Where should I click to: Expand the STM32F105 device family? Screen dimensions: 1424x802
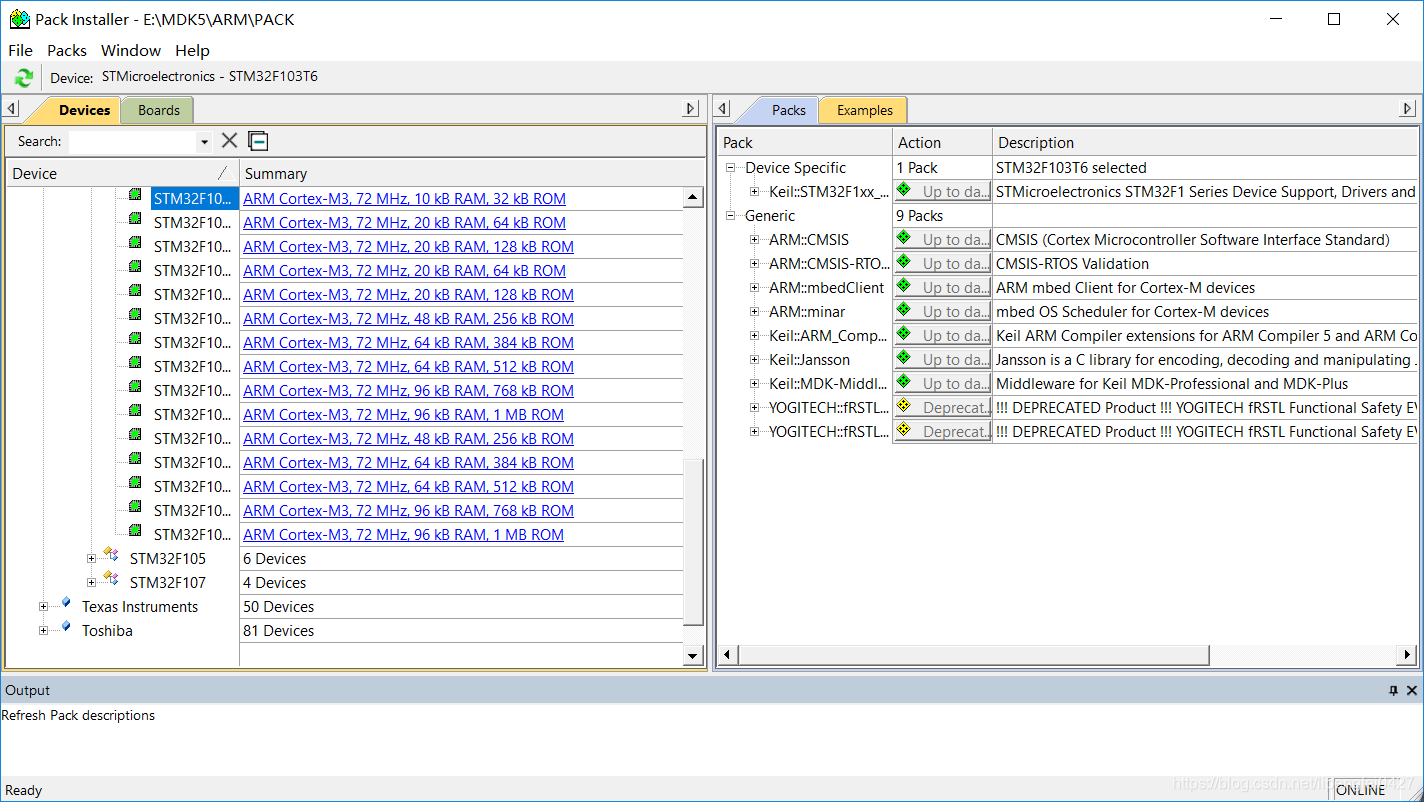[x=91, y=559]
